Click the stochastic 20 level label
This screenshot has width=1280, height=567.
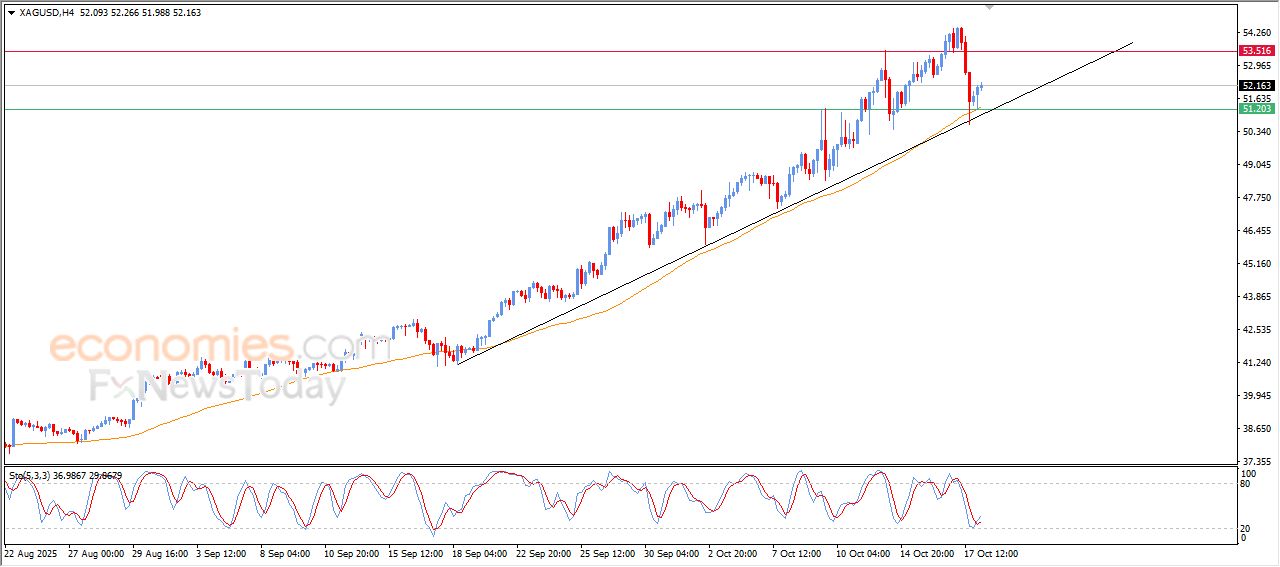(x=1245, y=528)
